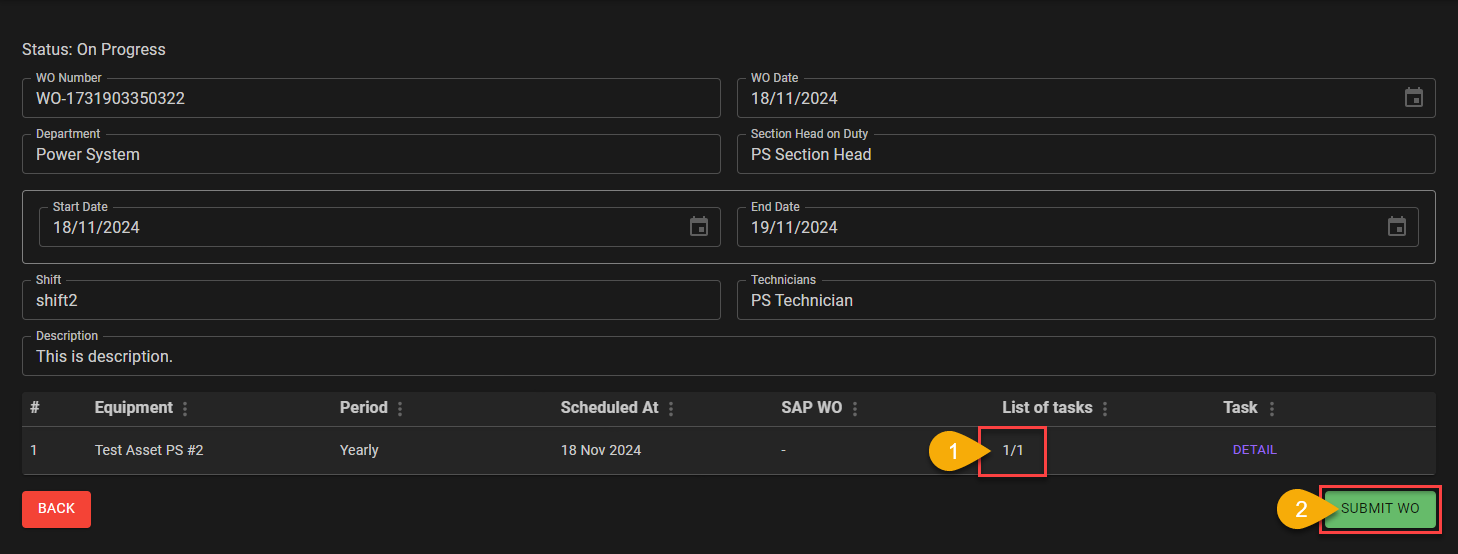Click the Technicians field
This screenshot has width=1458, height=554.
1085,301
